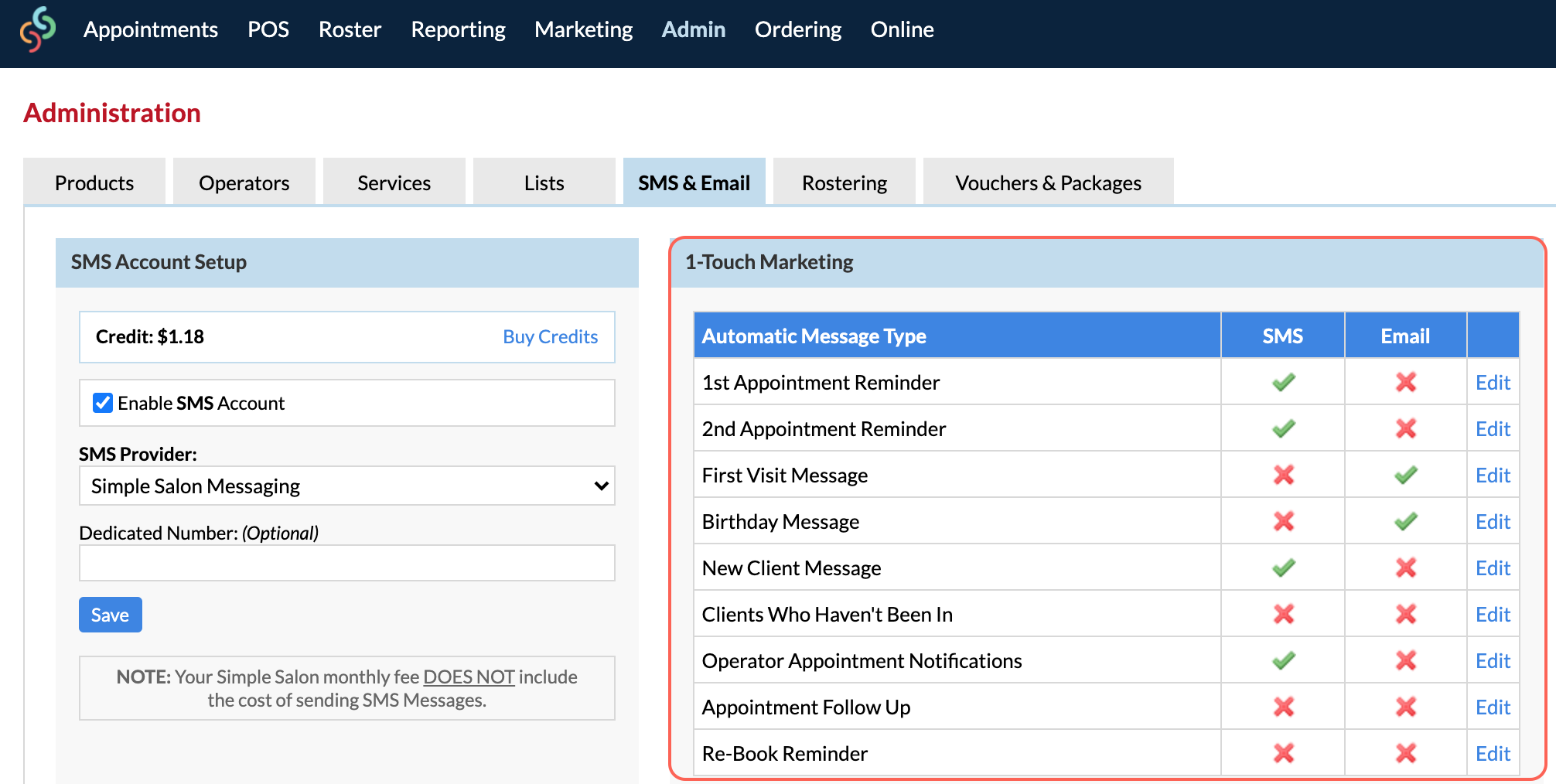Click SMS cross for Birthday Message
Screen dimensions: 1556x784
(x=1284, y=521)
